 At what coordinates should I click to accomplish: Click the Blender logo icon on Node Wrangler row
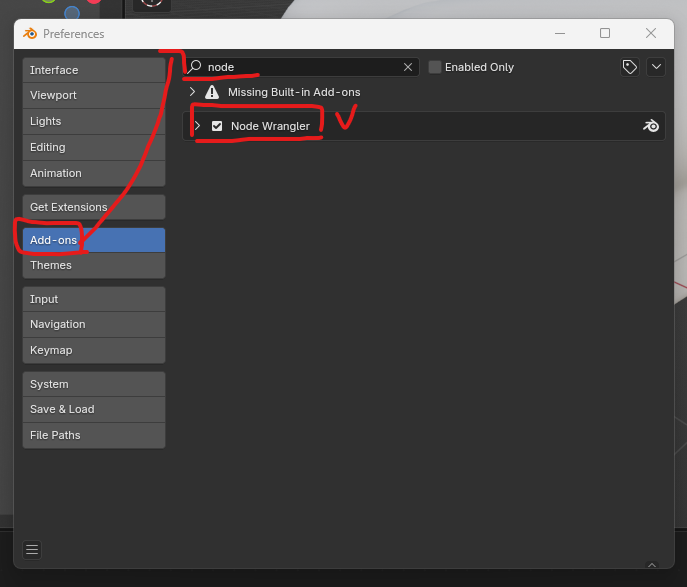pos(651,126)
